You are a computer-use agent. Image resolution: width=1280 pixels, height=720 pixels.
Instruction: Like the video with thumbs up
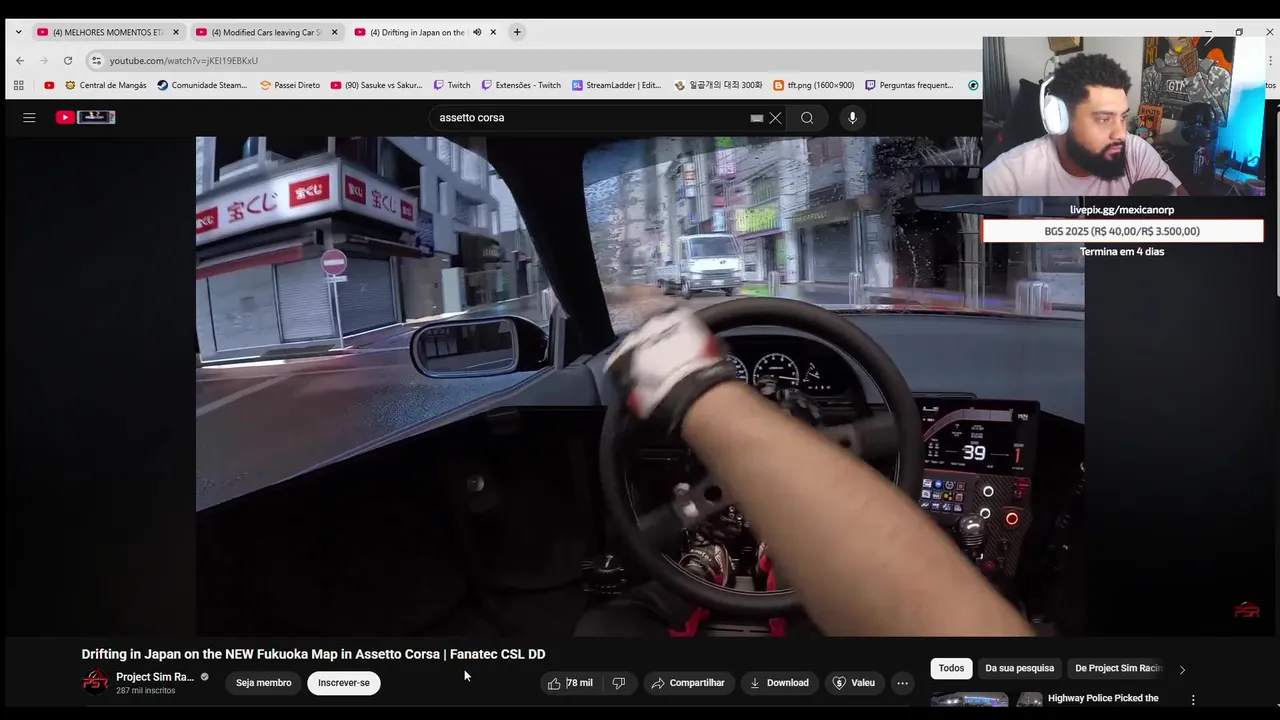[x=571, y=683]
